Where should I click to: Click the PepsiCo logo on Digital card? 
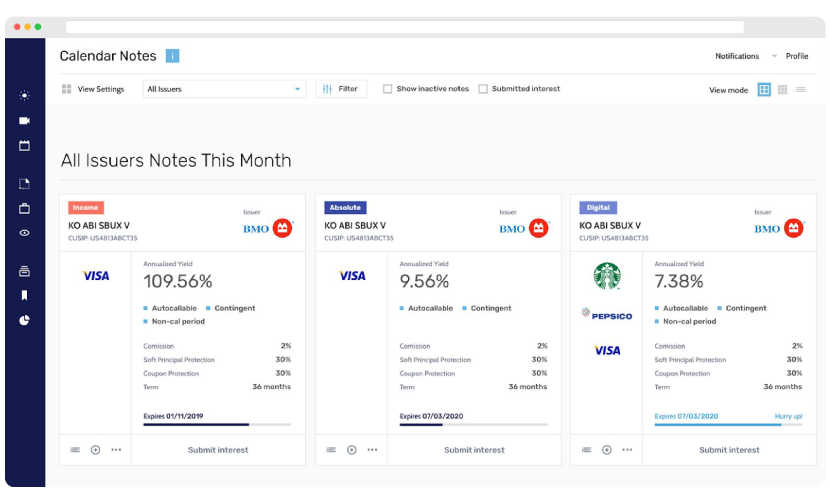(607, 315)
